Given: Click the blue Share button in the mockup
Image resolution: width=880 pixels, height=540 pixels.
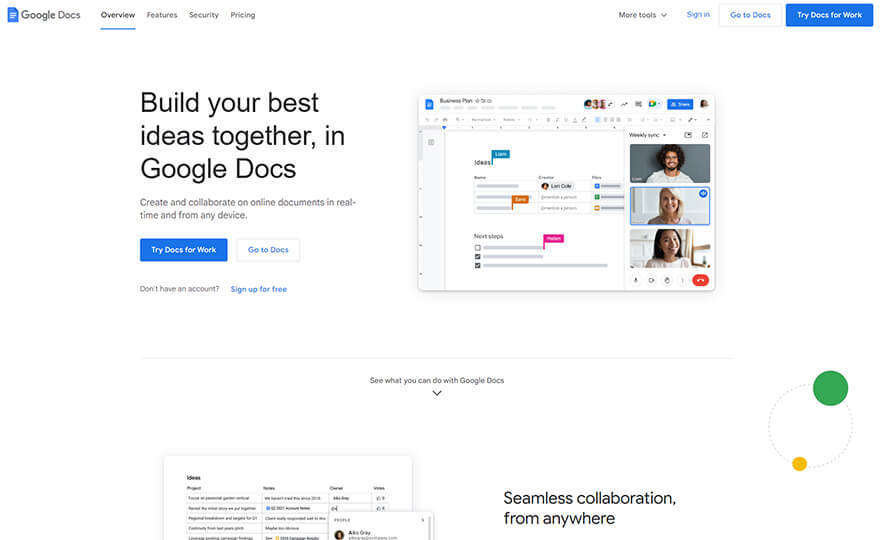Looking at the screenshot, I should click(680, 104).
